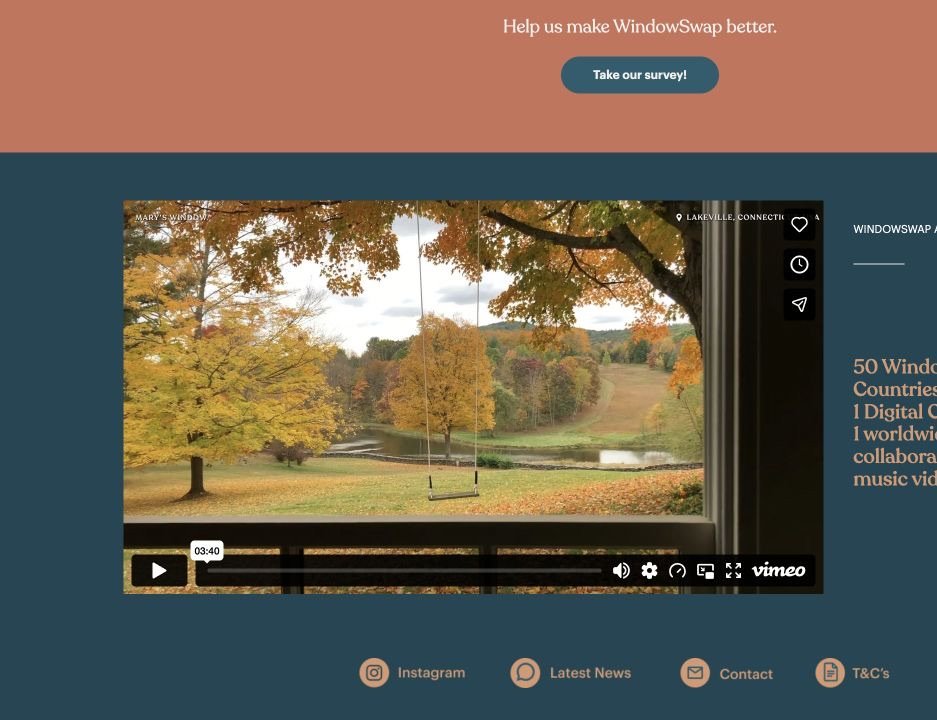Open the video settings gear
937x720 pixels.
(650, 571)
